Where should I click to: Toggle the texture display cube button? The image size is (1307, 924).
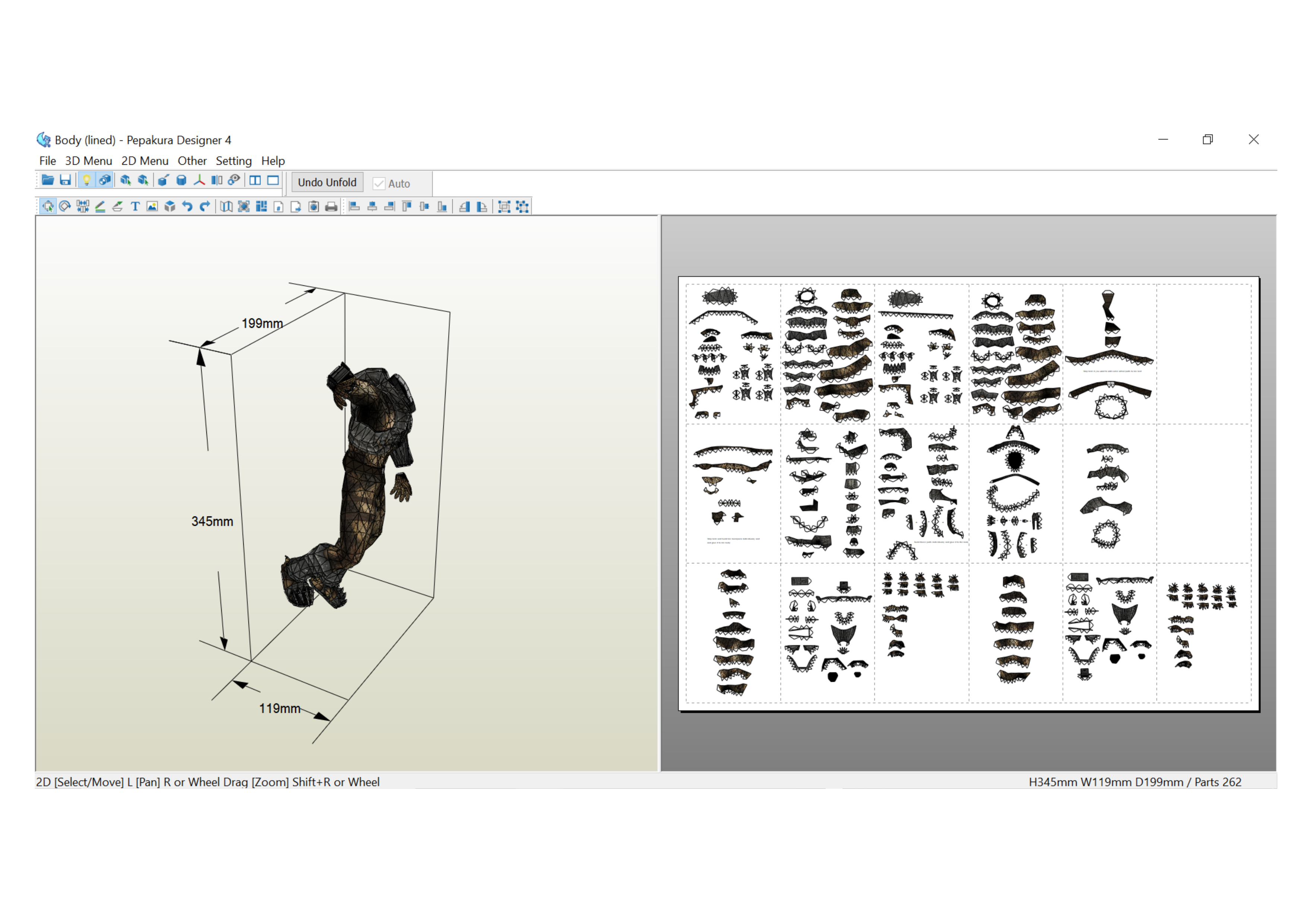pyautogui.click(x=104, y=180)
